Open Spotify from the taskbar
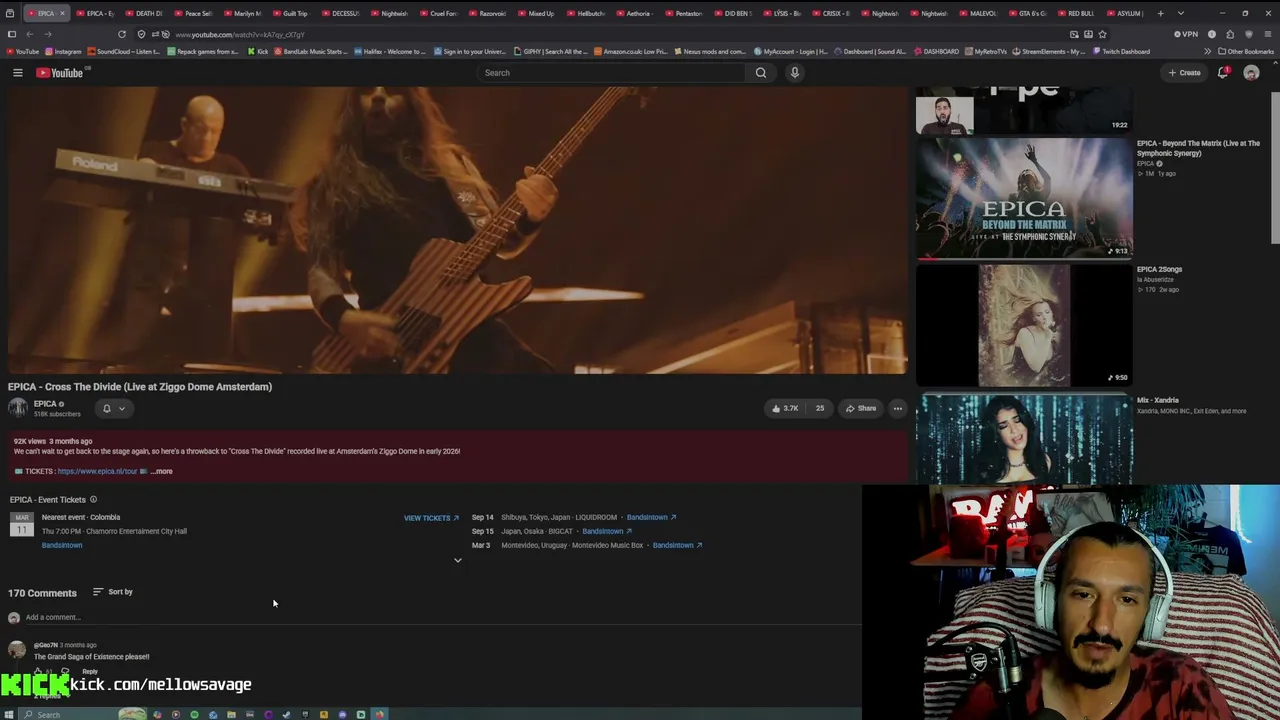The image size is (1280, 720). [x=194, y=714]
